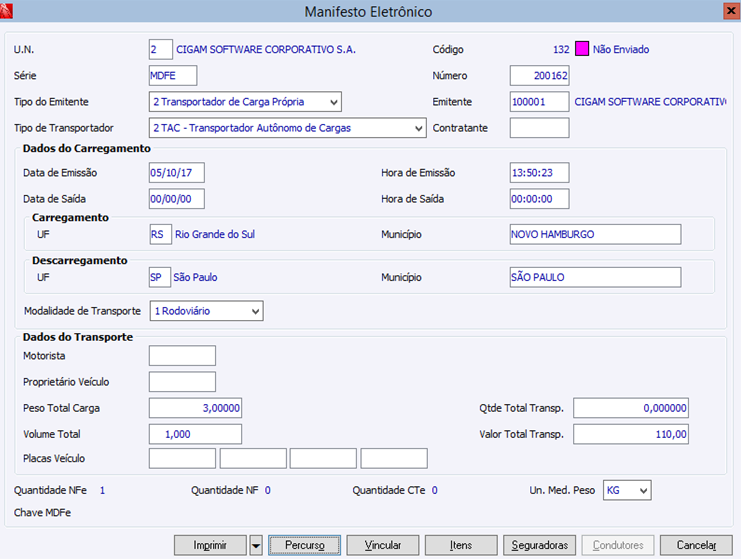Select the Data de Saída field
The width and height of the screenshot is (741, 559).
177,199
